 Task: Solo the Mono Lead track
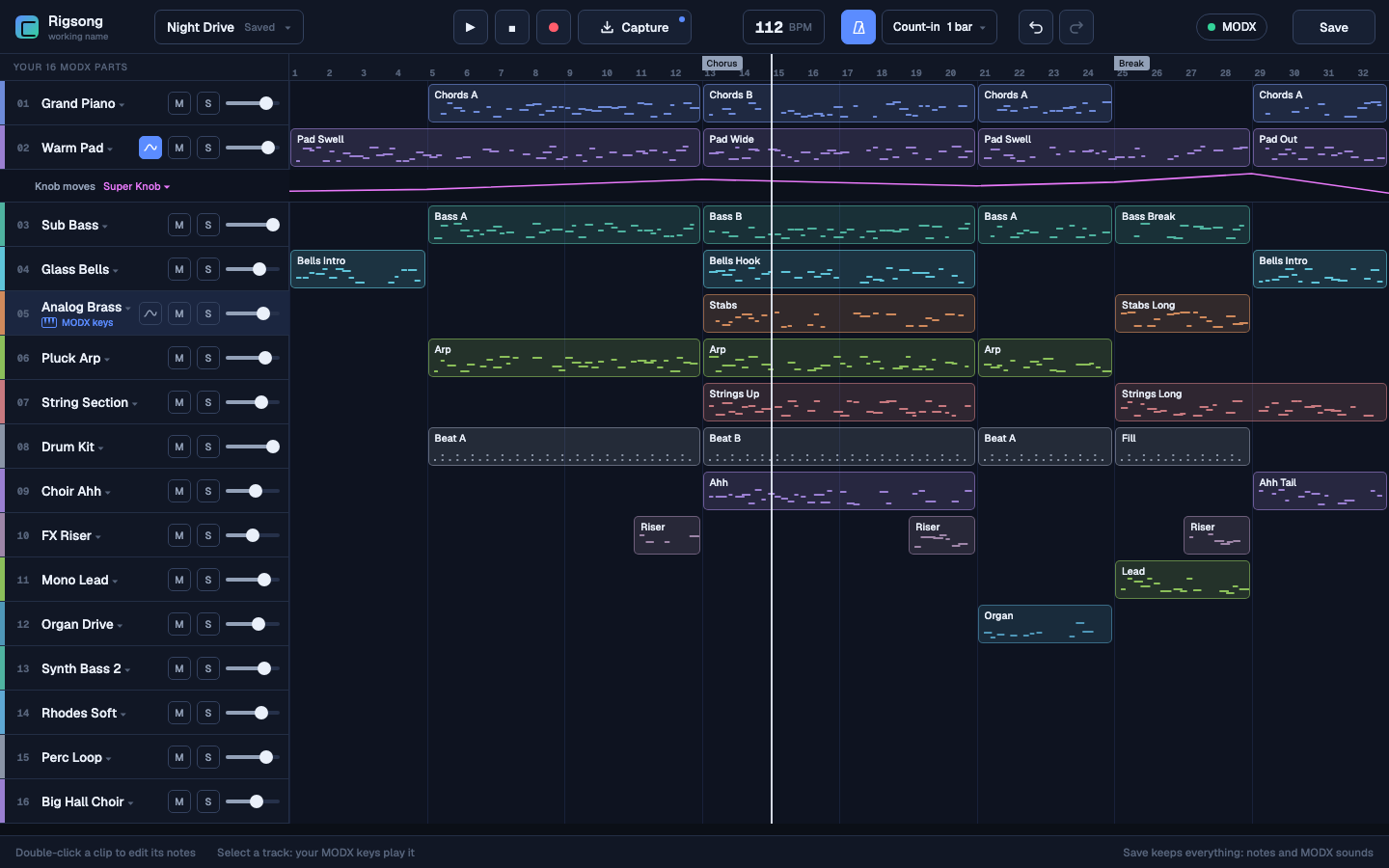[208, 580]
